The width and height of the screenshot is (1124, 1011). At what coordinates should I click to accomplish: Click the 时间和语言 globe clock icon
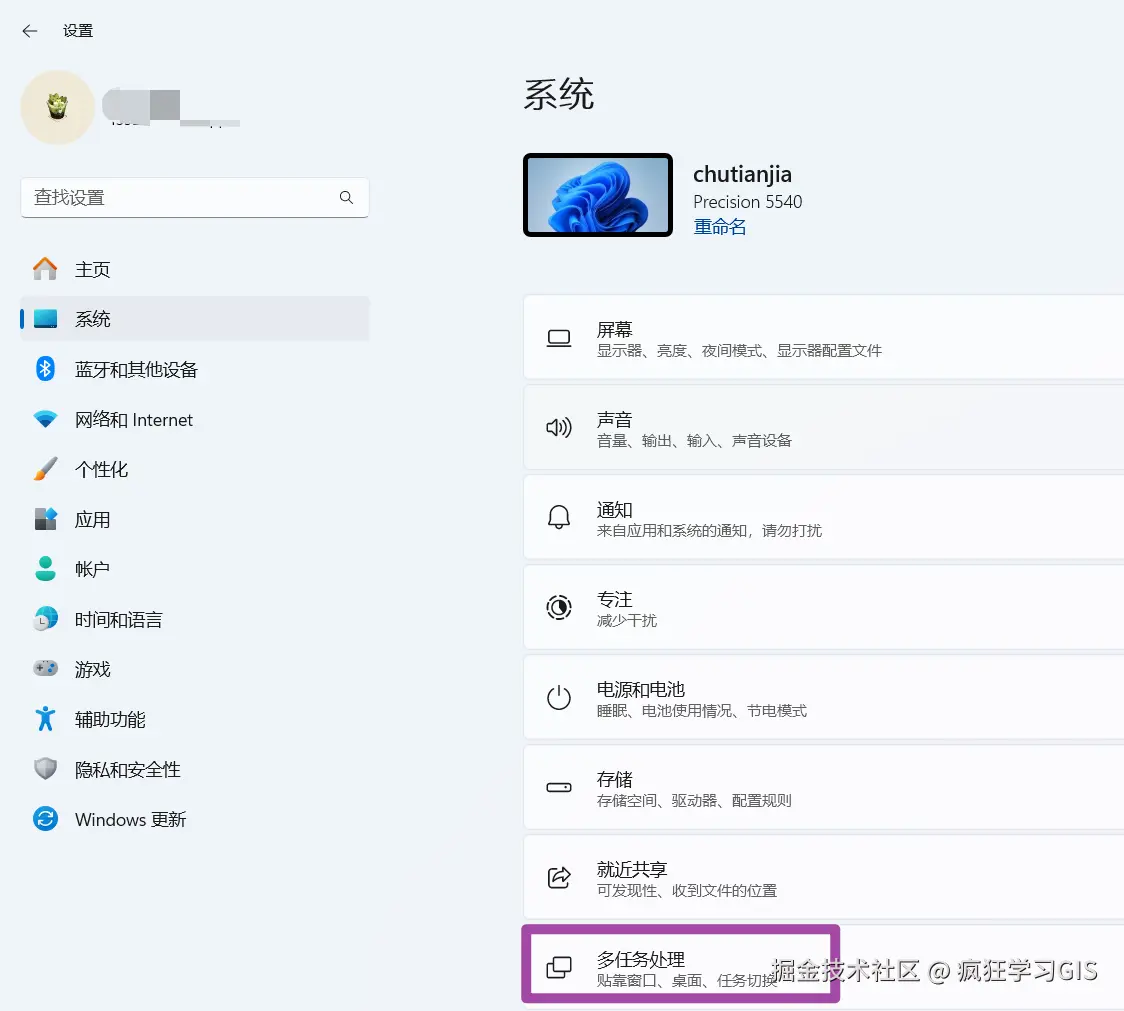(x=45, y=619)
